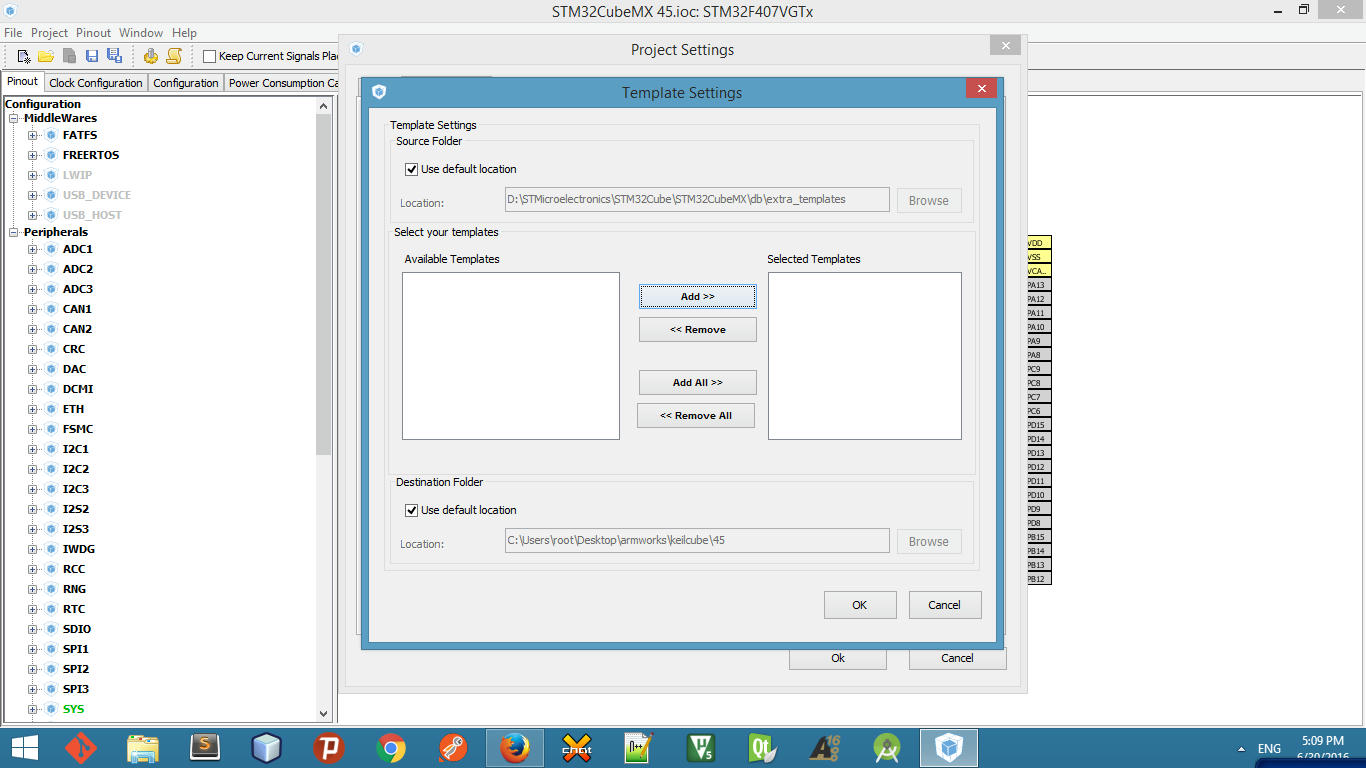Viewport: 1366px width, 768px height.
Task: Switch to the Configuration tab
Action: 186,83
